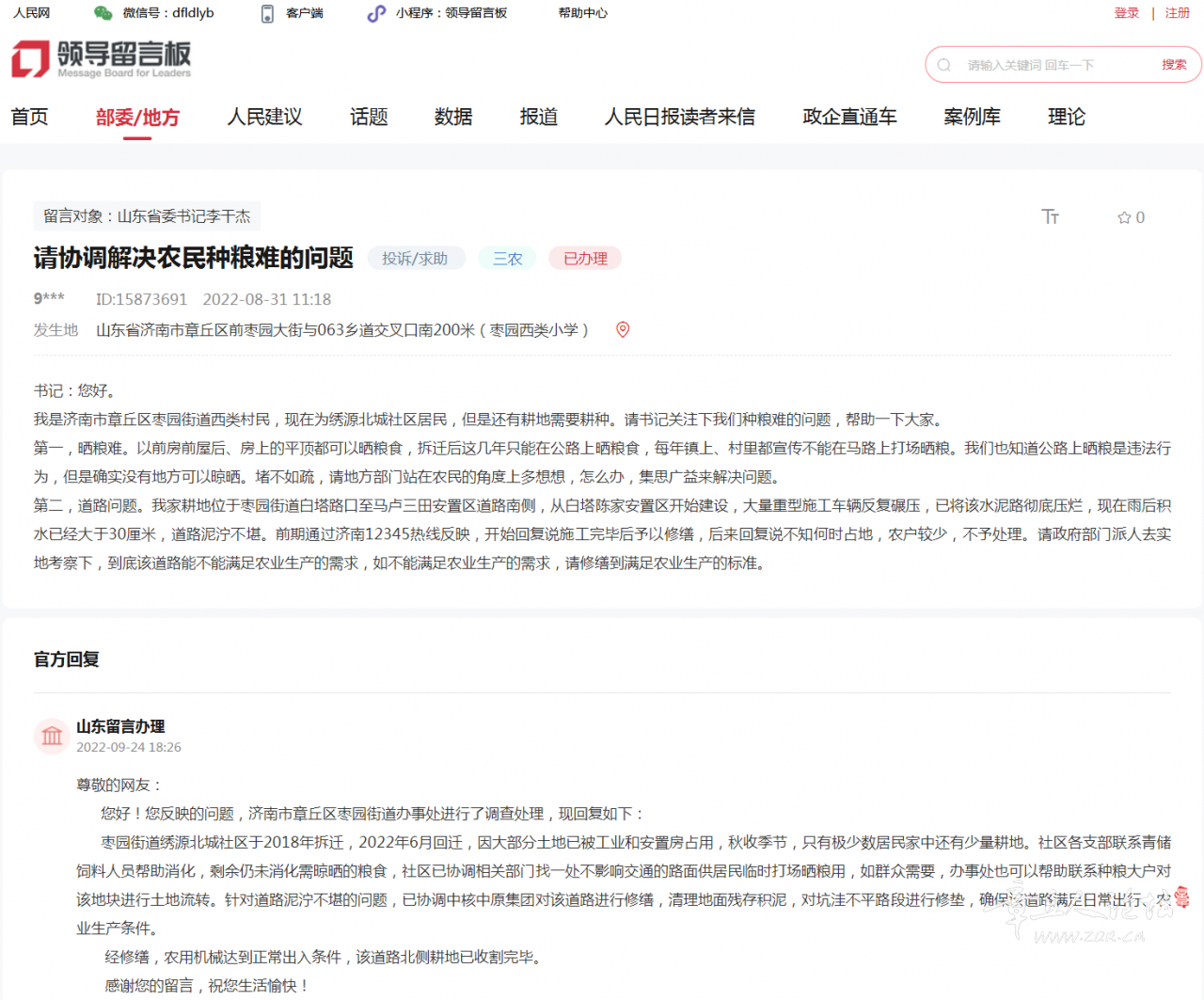
Task: Open 帮助中心 help center
Action: click(x=583, y=13)
